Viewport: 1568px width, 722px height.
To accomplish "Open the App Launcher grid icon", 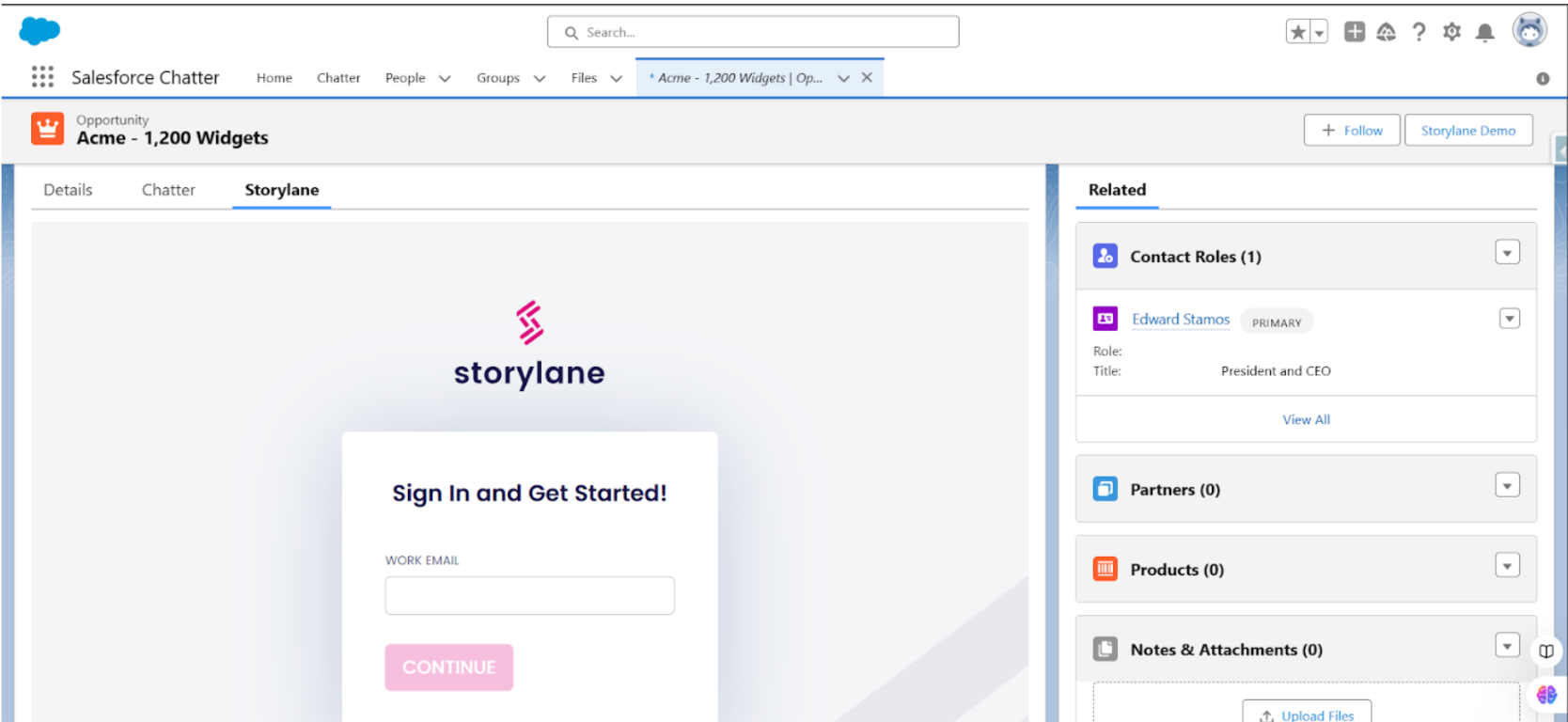I will pos(42,77).
